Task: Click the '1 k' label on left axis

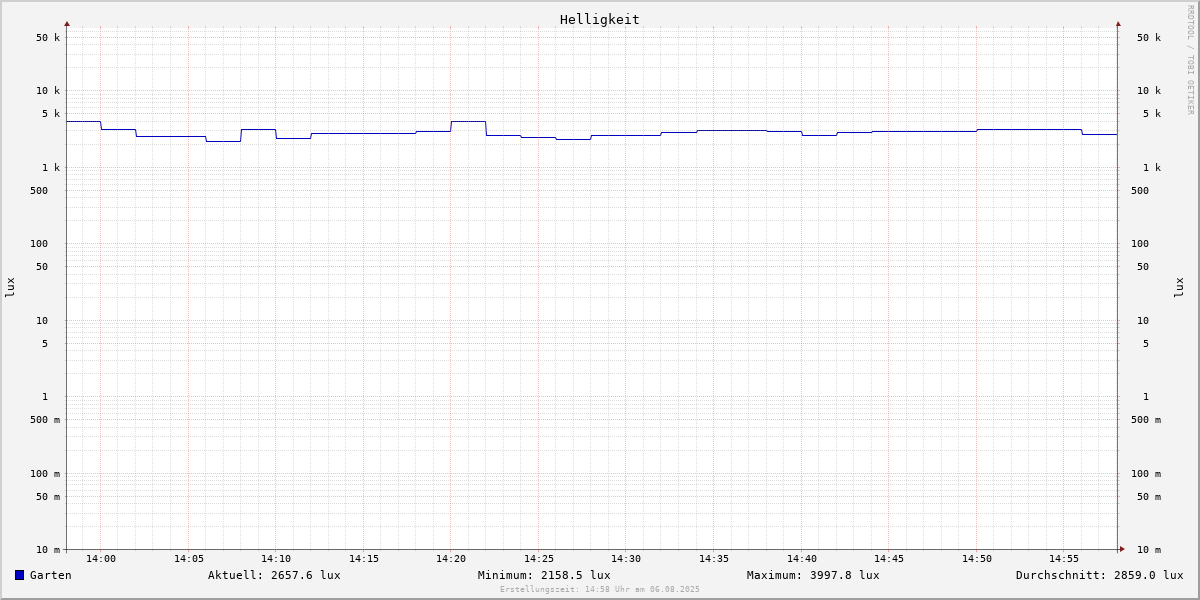Action: (51, 168)
